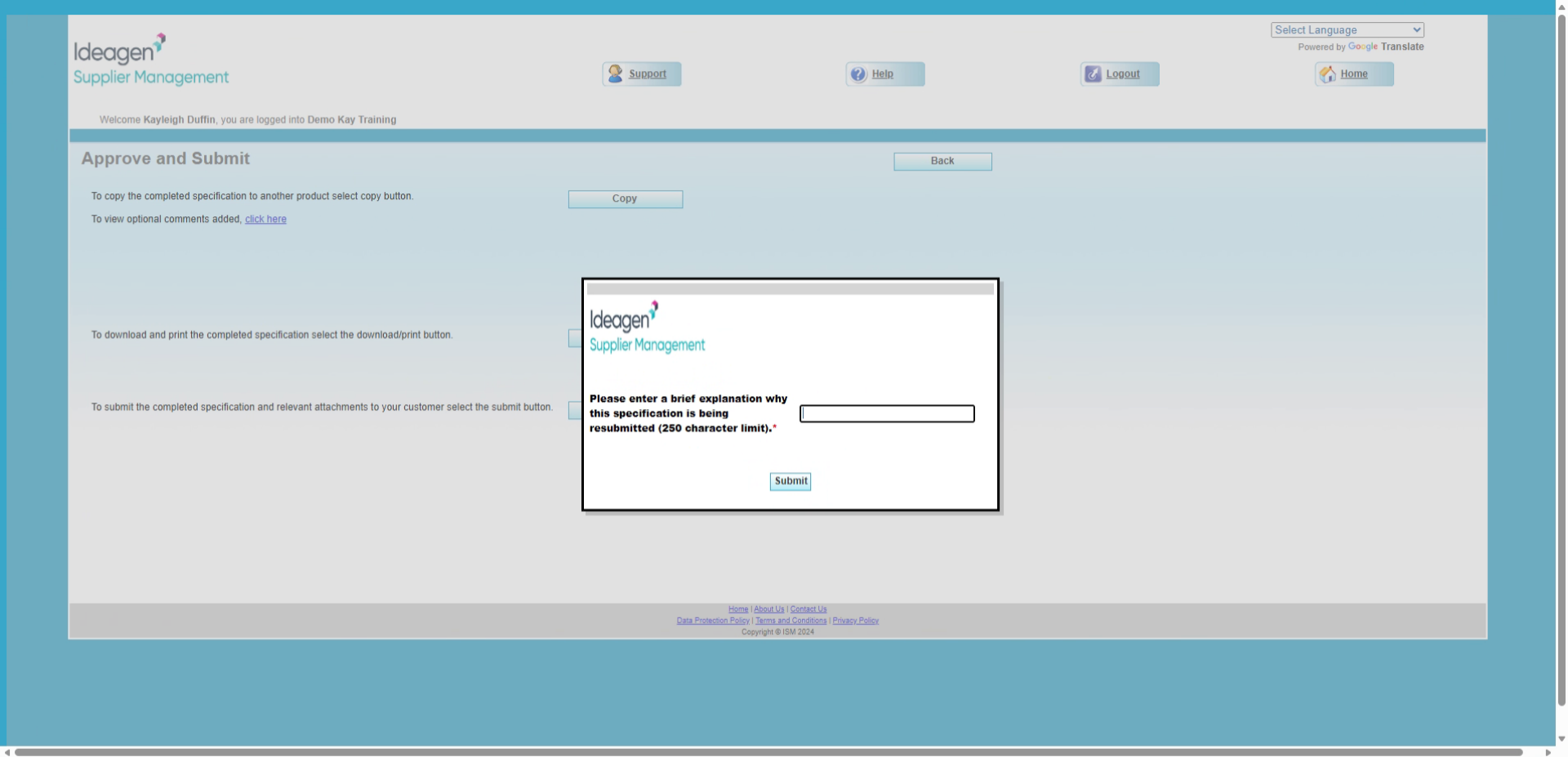1568x757 pixels.
Task: Open the footer Home link
Action: click(738, 609)
